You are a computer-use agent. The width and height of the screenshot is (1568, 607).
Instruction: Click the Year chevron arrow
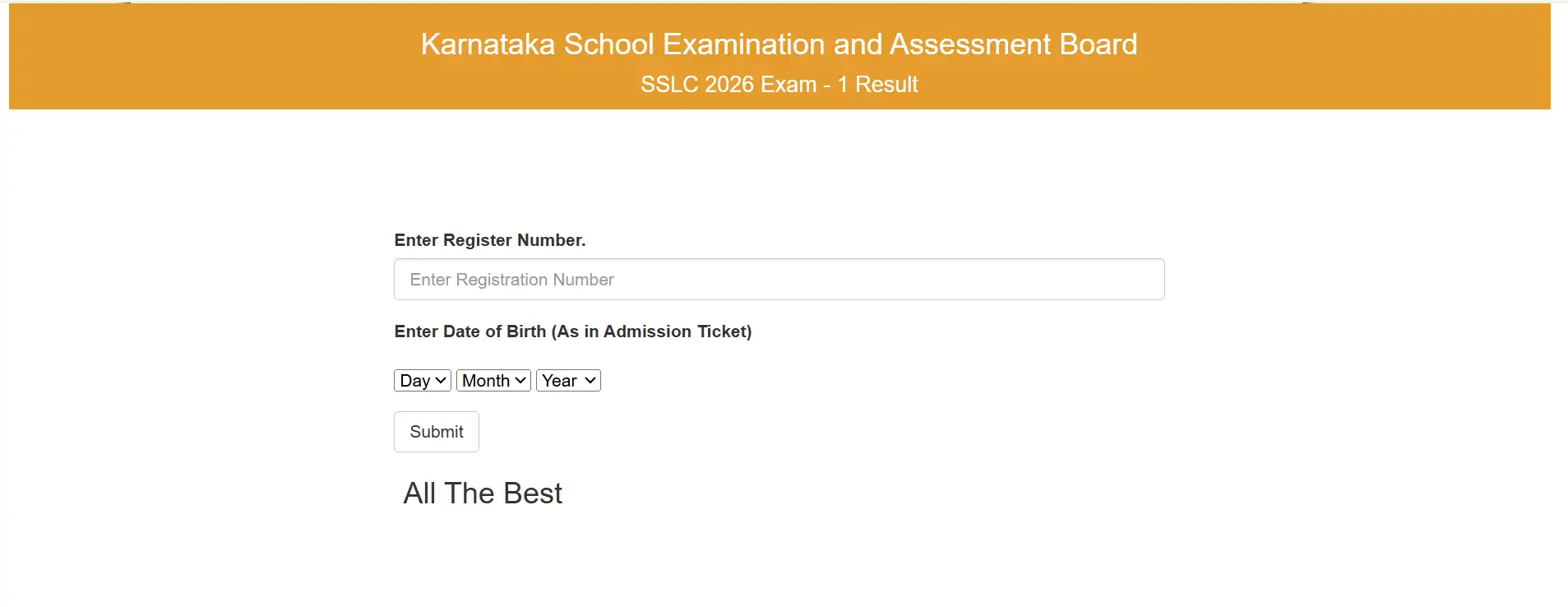click(590, 380)
